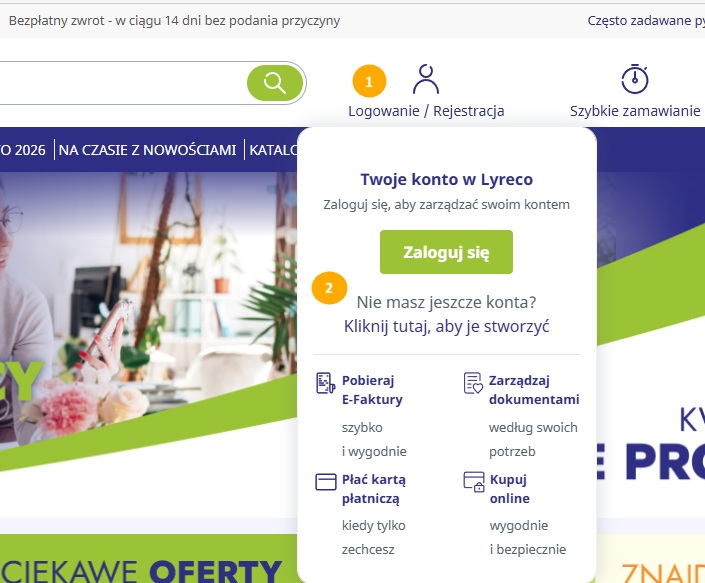Click 'Pobieraj E-Faktury' heading

[372, 390]
